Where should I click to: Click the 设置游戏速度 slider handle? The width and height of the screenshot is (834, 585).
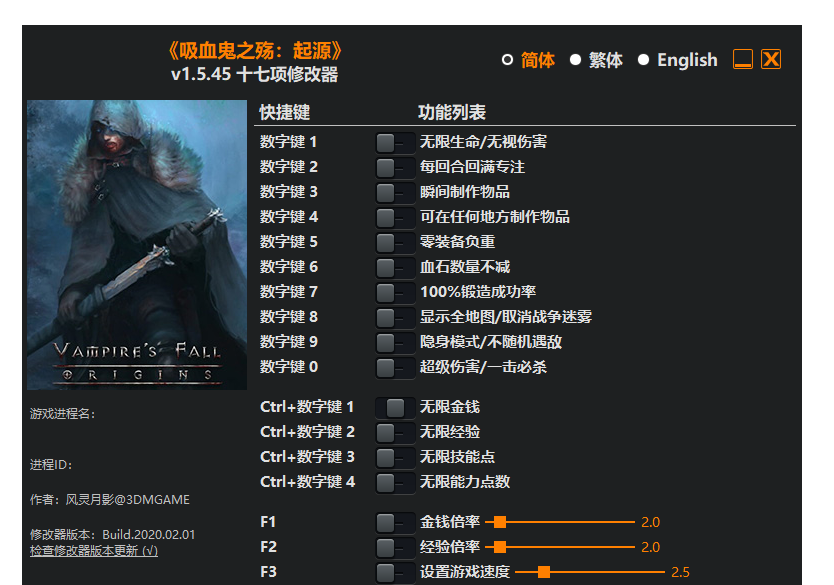coord(544,572)
